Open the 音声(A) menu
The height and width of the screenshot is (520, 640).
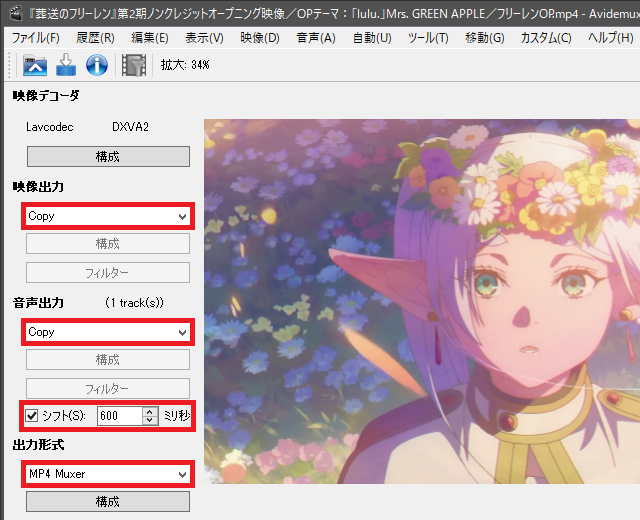click(316, 38)
